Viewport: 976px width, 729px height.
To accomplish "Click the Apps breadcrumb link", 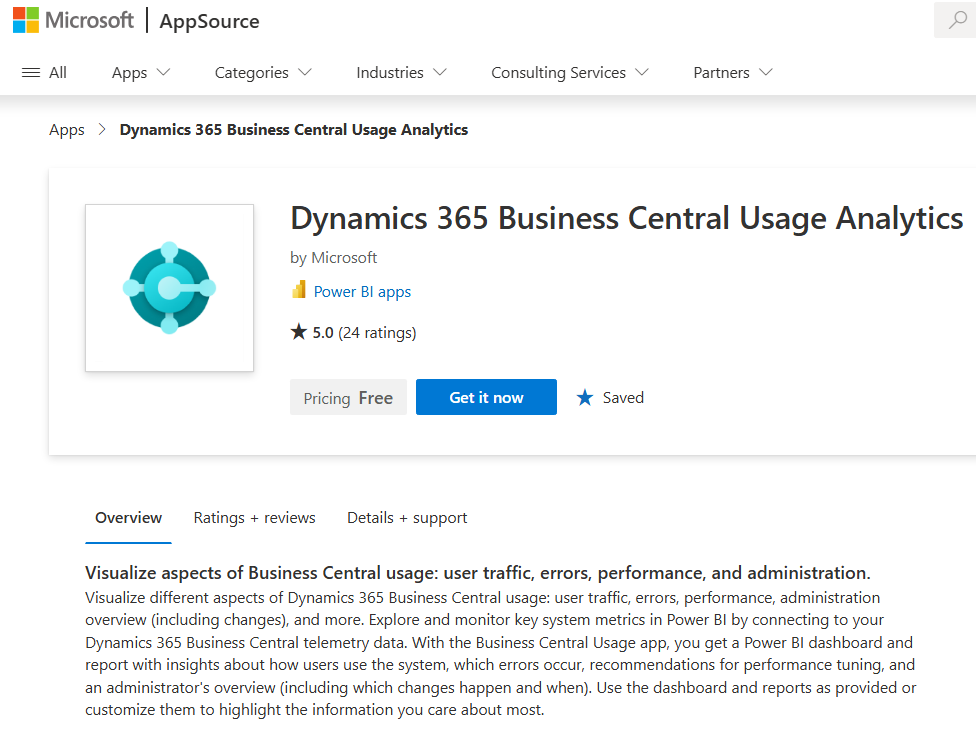I will coord(67,130).
